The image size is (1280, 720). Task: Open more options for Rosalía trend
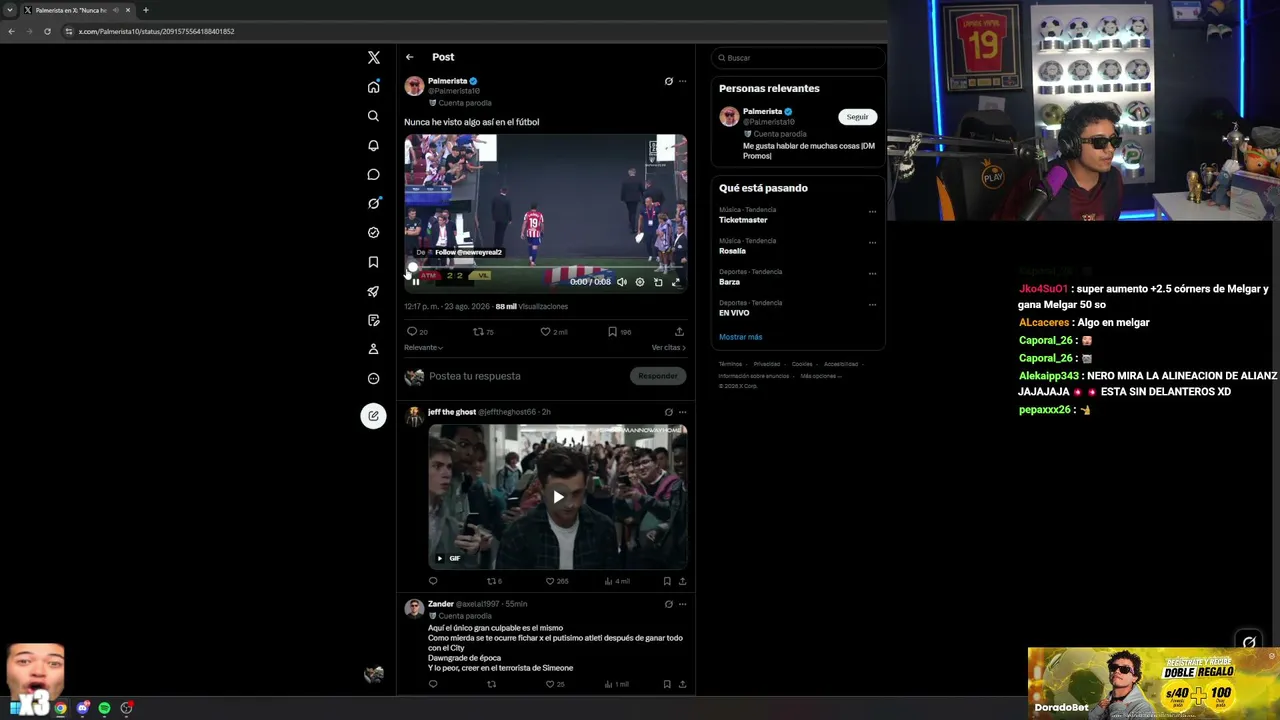[x=872, y=243]
